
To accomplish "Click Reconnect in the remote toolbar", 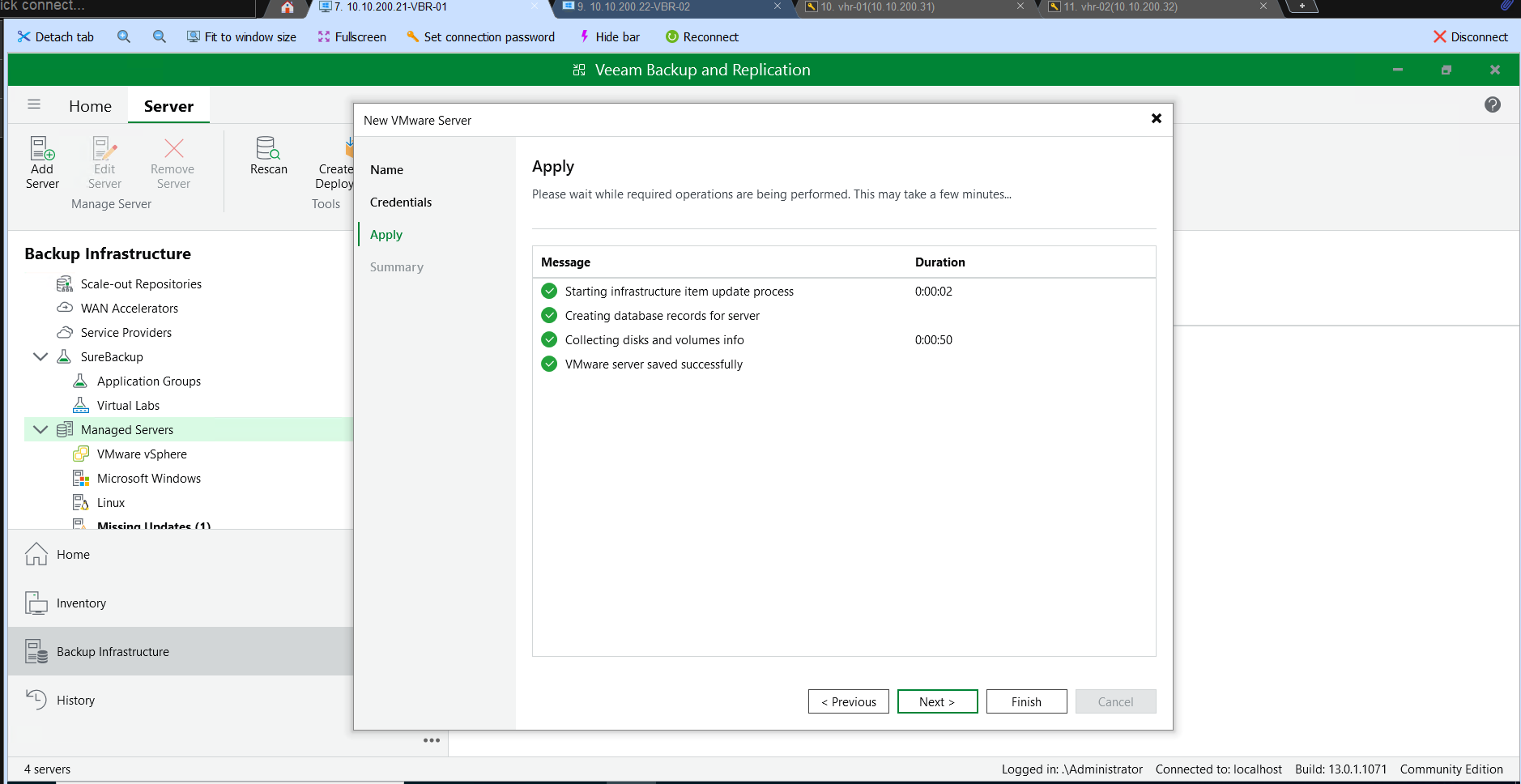I will 702,37.
